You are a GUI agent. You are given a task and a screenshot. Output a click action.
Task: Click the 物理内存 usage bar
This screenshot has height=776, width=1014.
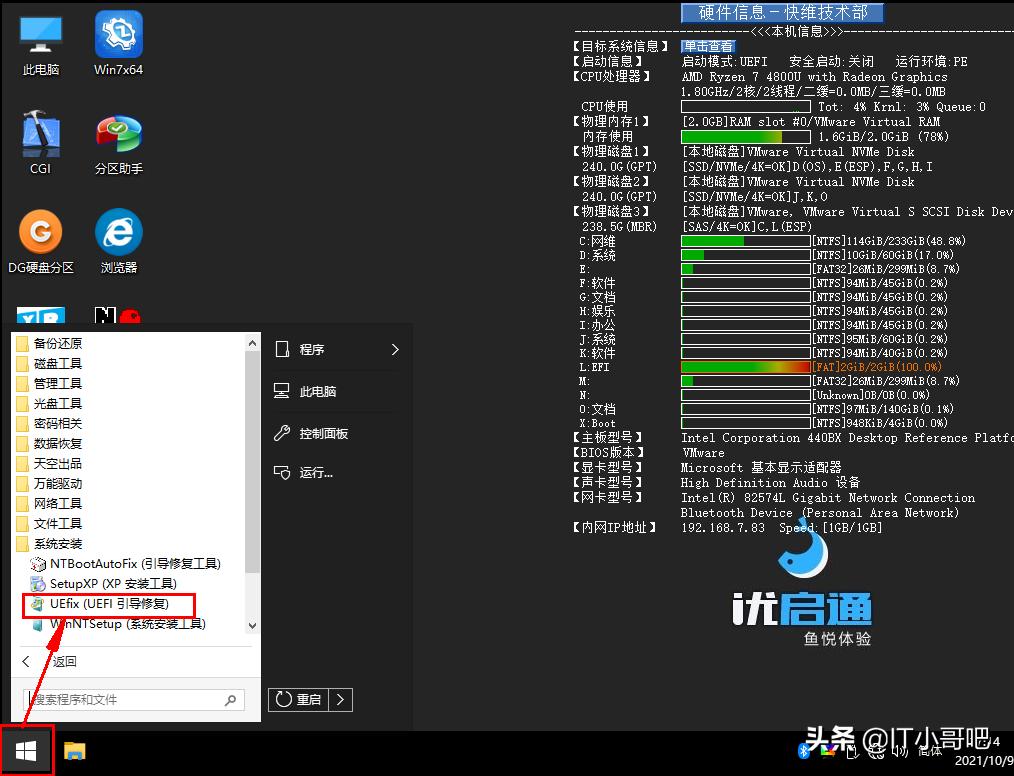coord(745,136)
